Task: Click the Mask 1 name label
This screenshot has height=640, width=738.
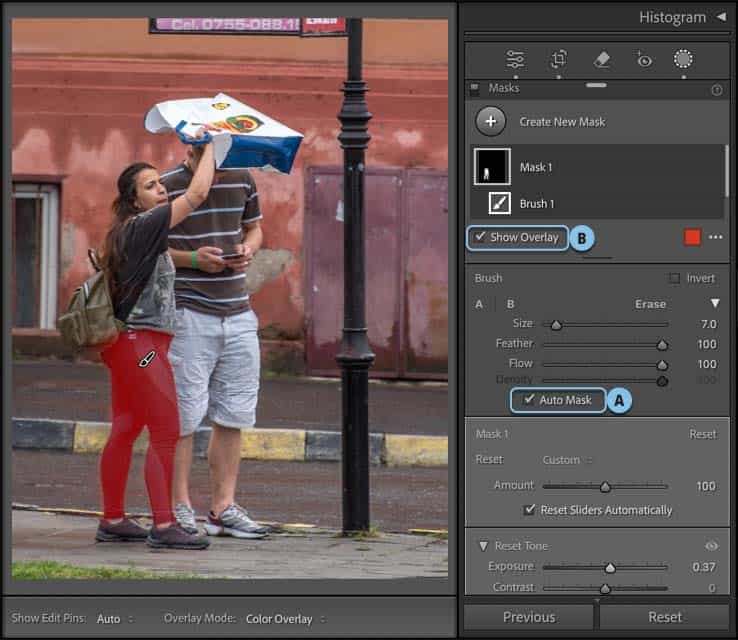Action: click(536, 167)
